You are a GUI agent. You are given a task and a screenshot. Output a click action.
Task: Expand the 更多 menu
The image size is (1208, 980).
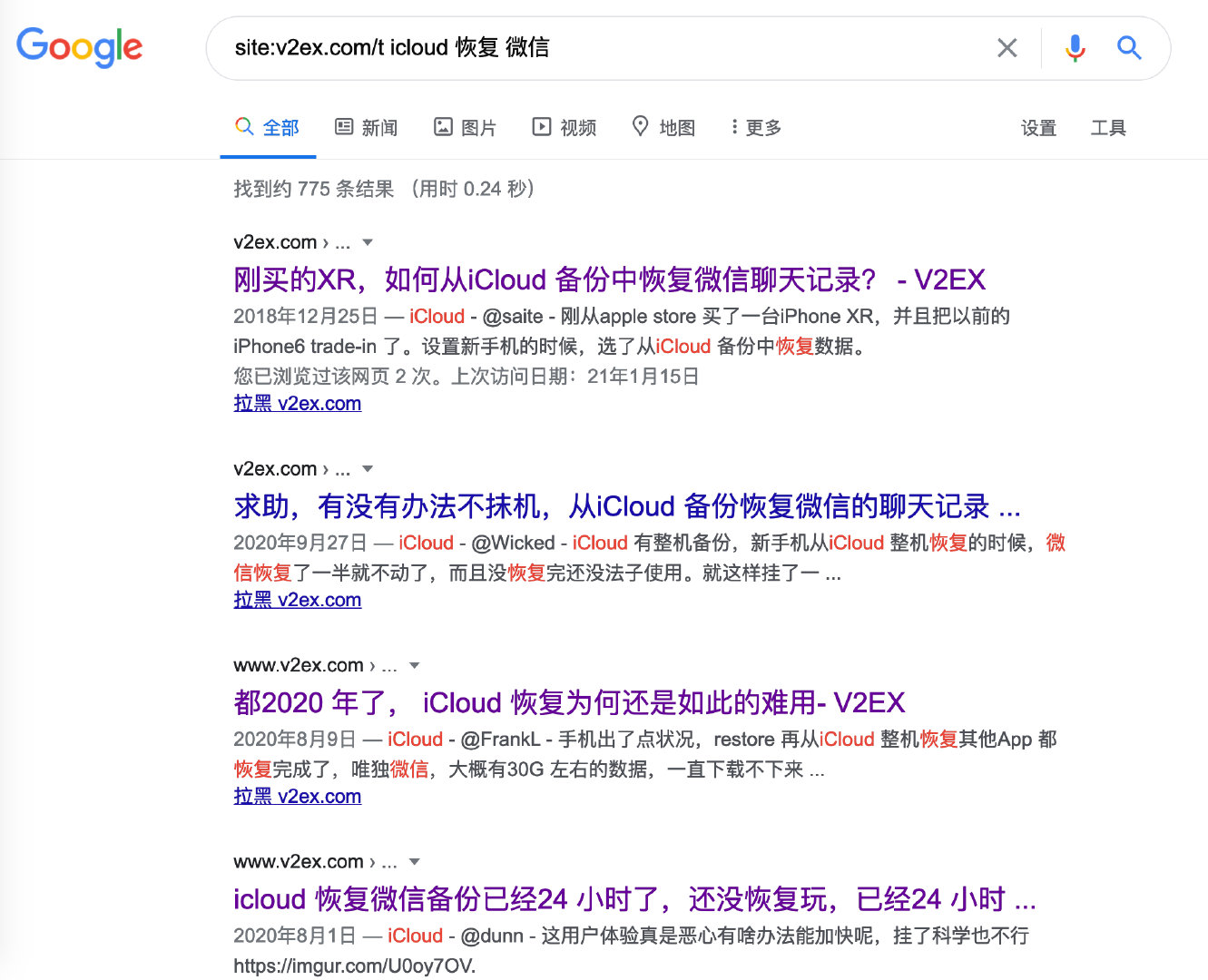pos(756,128)
